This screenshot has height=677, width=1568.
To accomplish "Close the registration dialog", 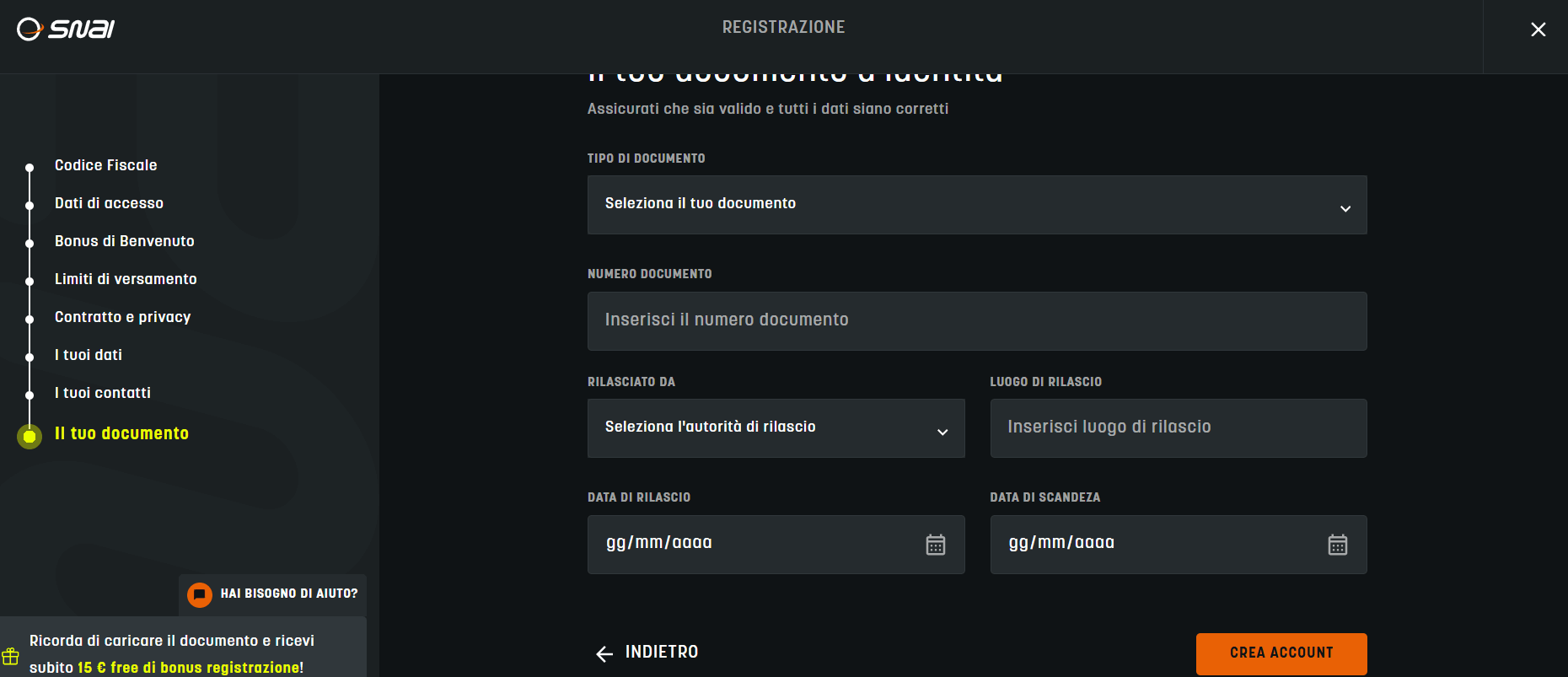I will [1538, 30].
